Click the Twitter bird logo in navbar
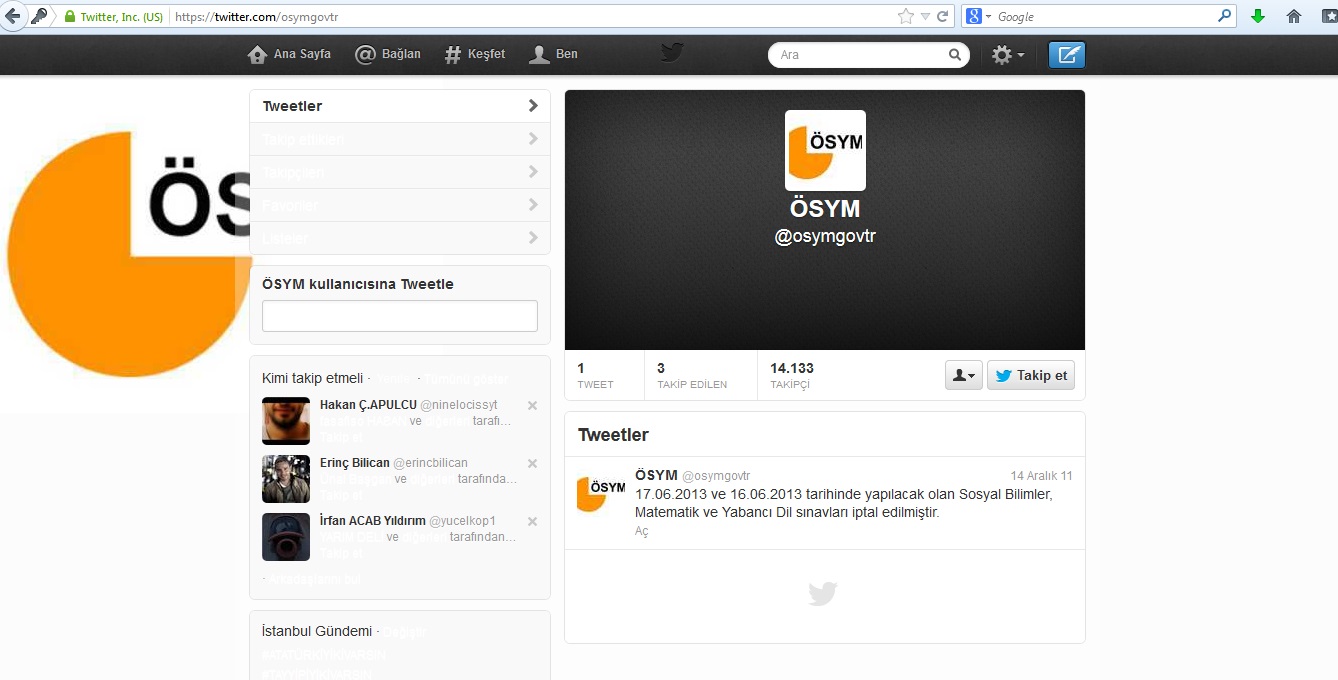Image resolution: width=1338 pixels, height=680 pixels. (672, 53)
